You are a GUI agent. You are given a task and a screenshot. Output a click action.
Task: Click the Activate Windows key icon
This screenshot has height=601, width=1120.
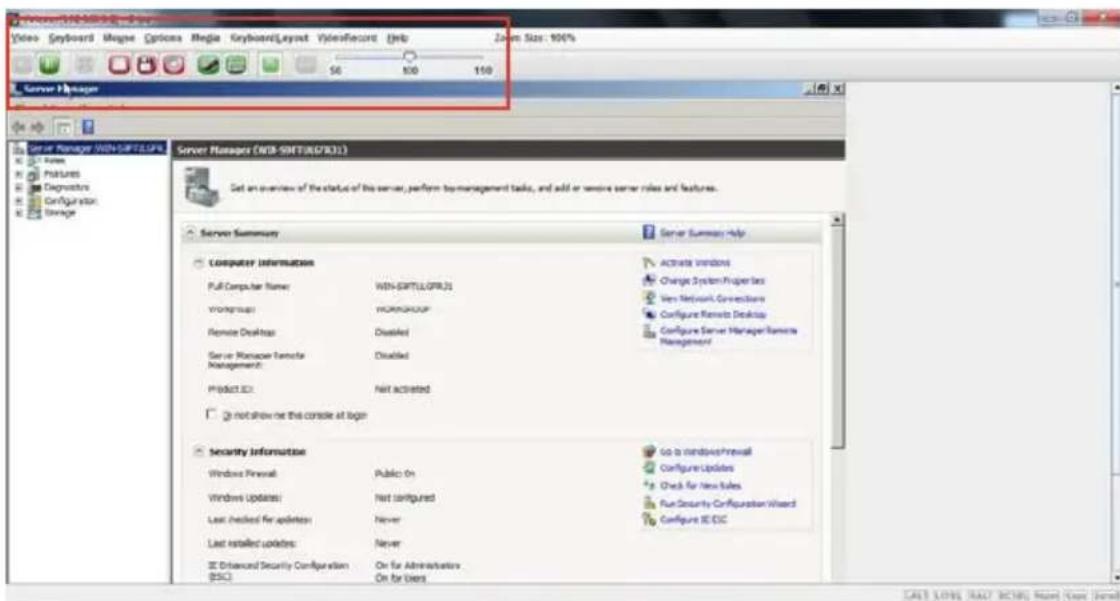pos(649,263)
